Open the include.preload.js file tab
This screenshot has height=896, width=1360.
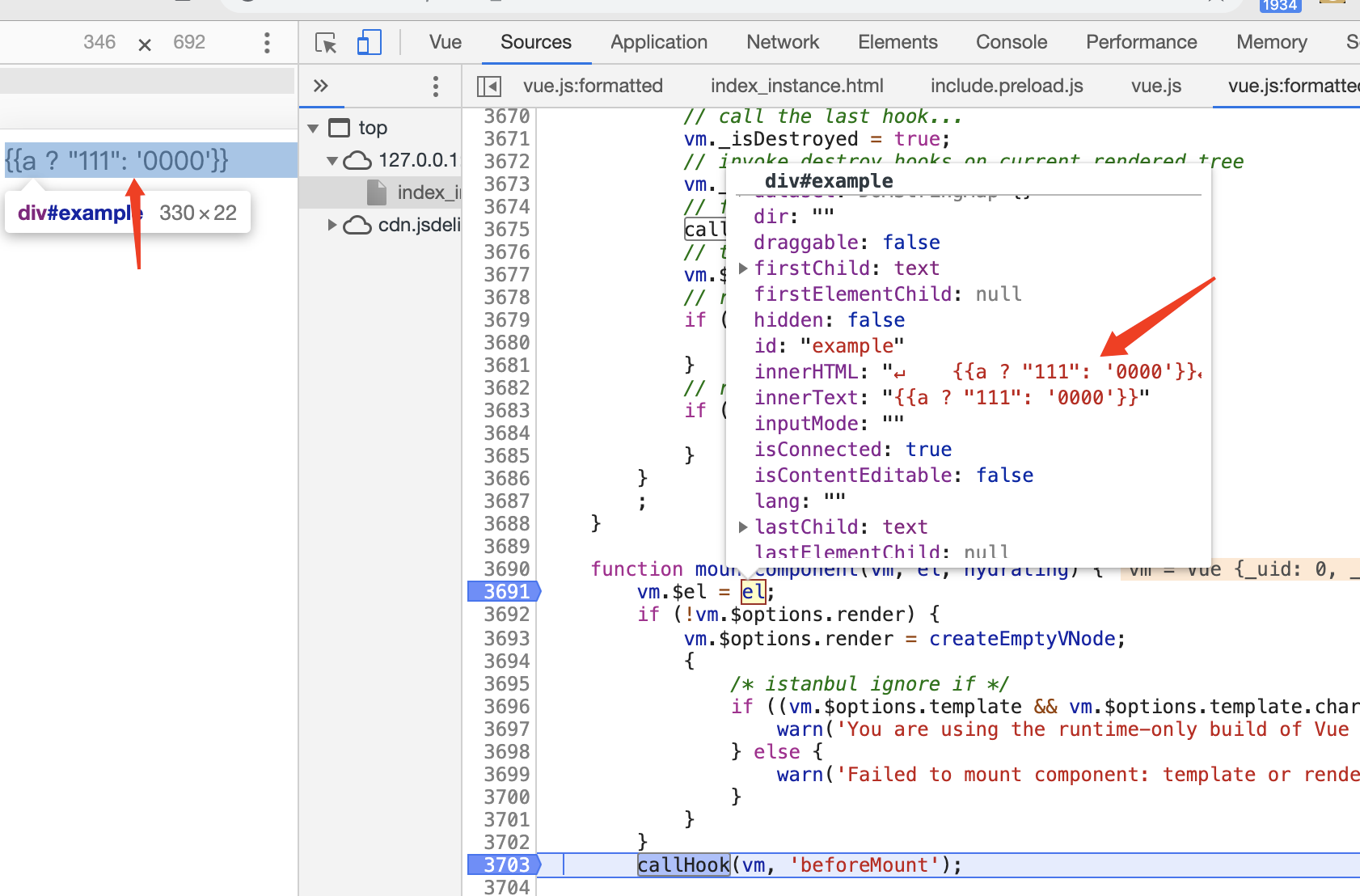(x=1007, y=86)
